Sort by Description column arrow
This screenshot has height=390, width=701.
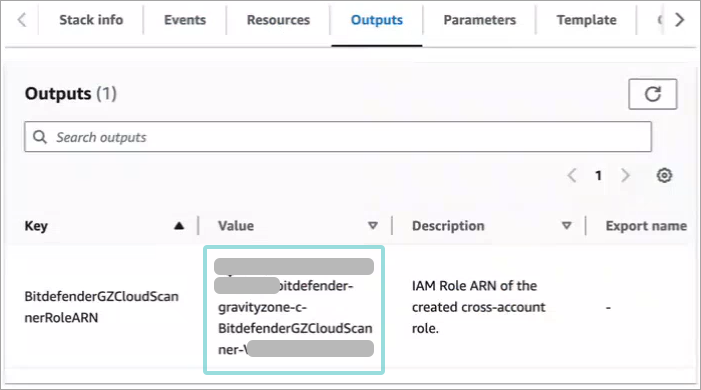coord(566,226)
